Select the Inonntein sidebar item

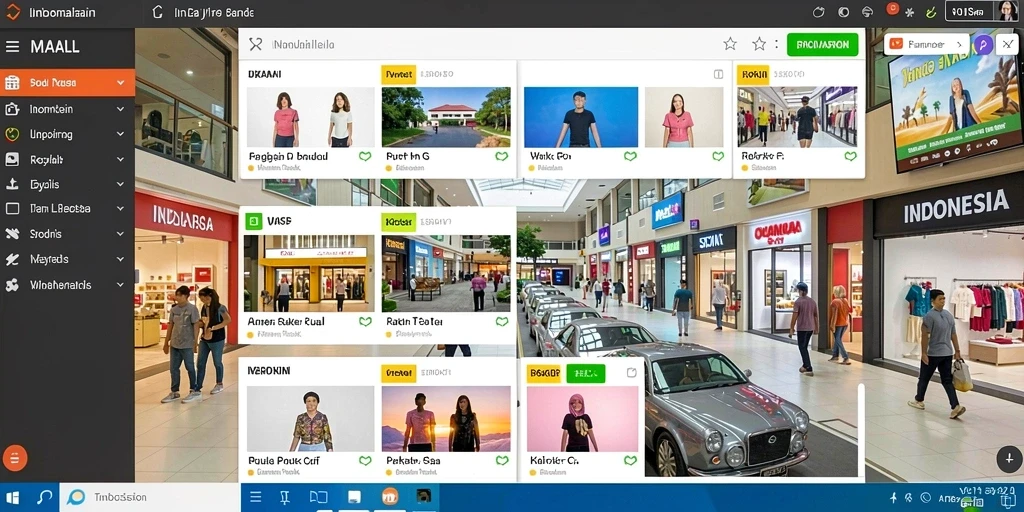(x=67, y=109)
